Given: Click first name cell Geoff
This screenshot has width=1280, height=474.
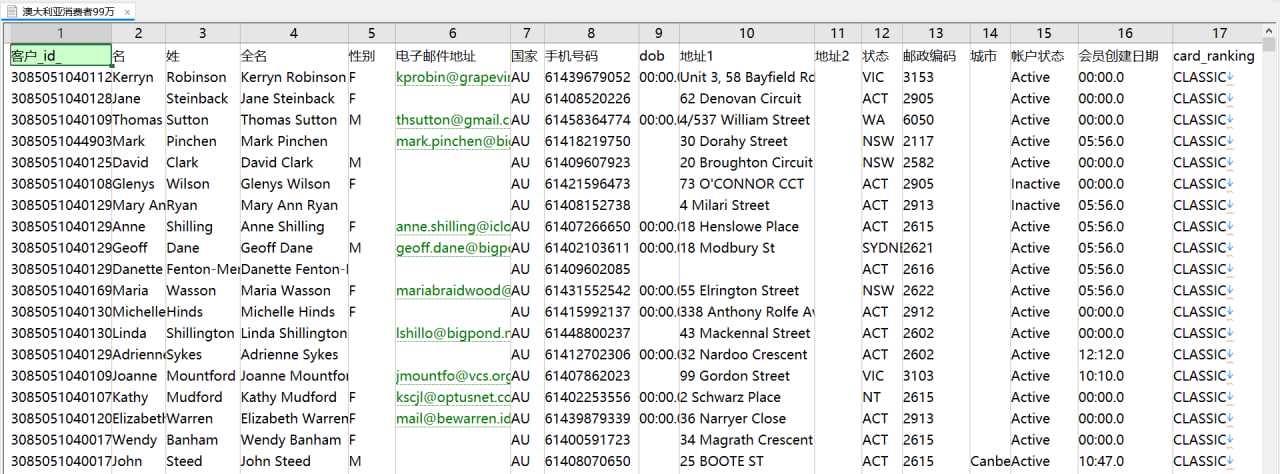Looking at the screenshot, I should pyautogui.click(x=138, y=248).
